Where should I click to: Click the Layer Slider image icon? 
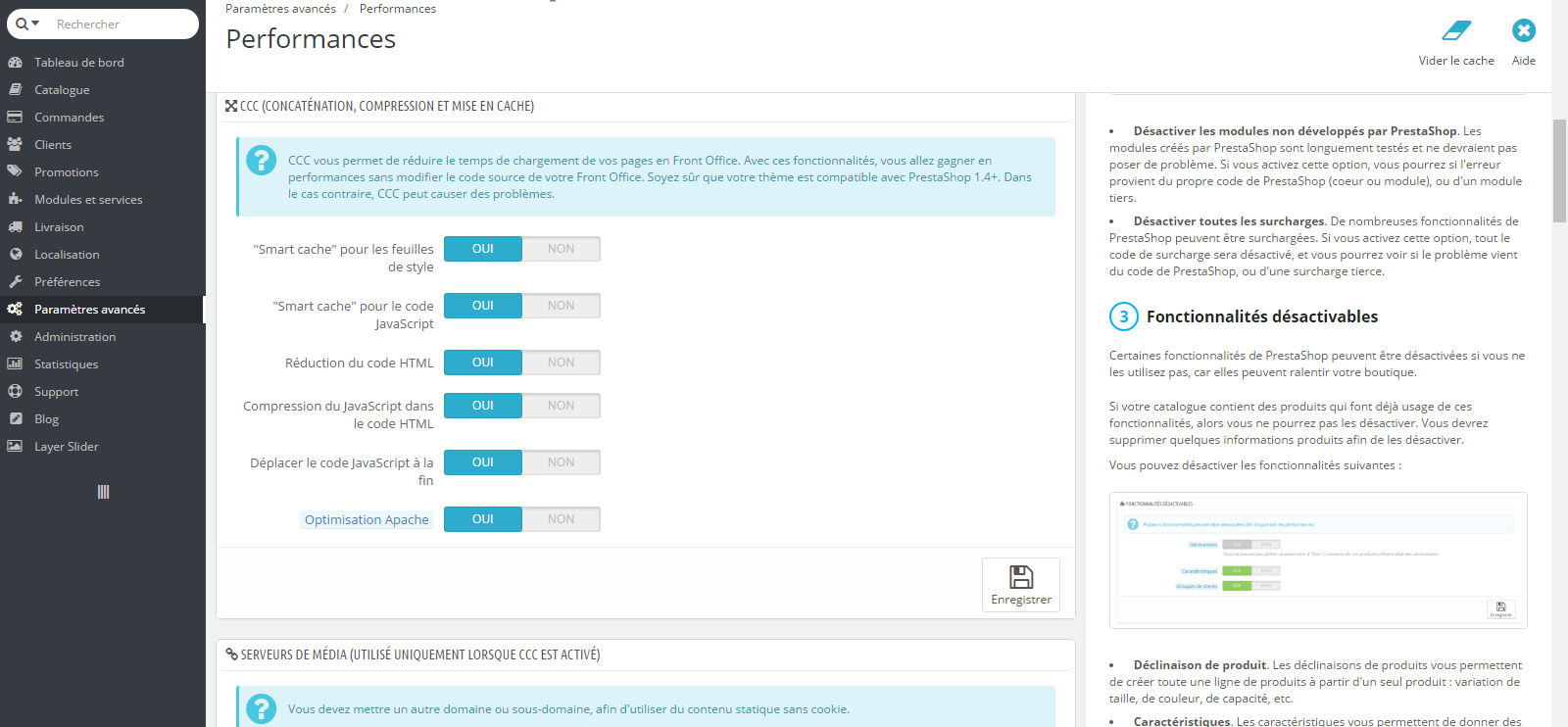coord(15,446)
